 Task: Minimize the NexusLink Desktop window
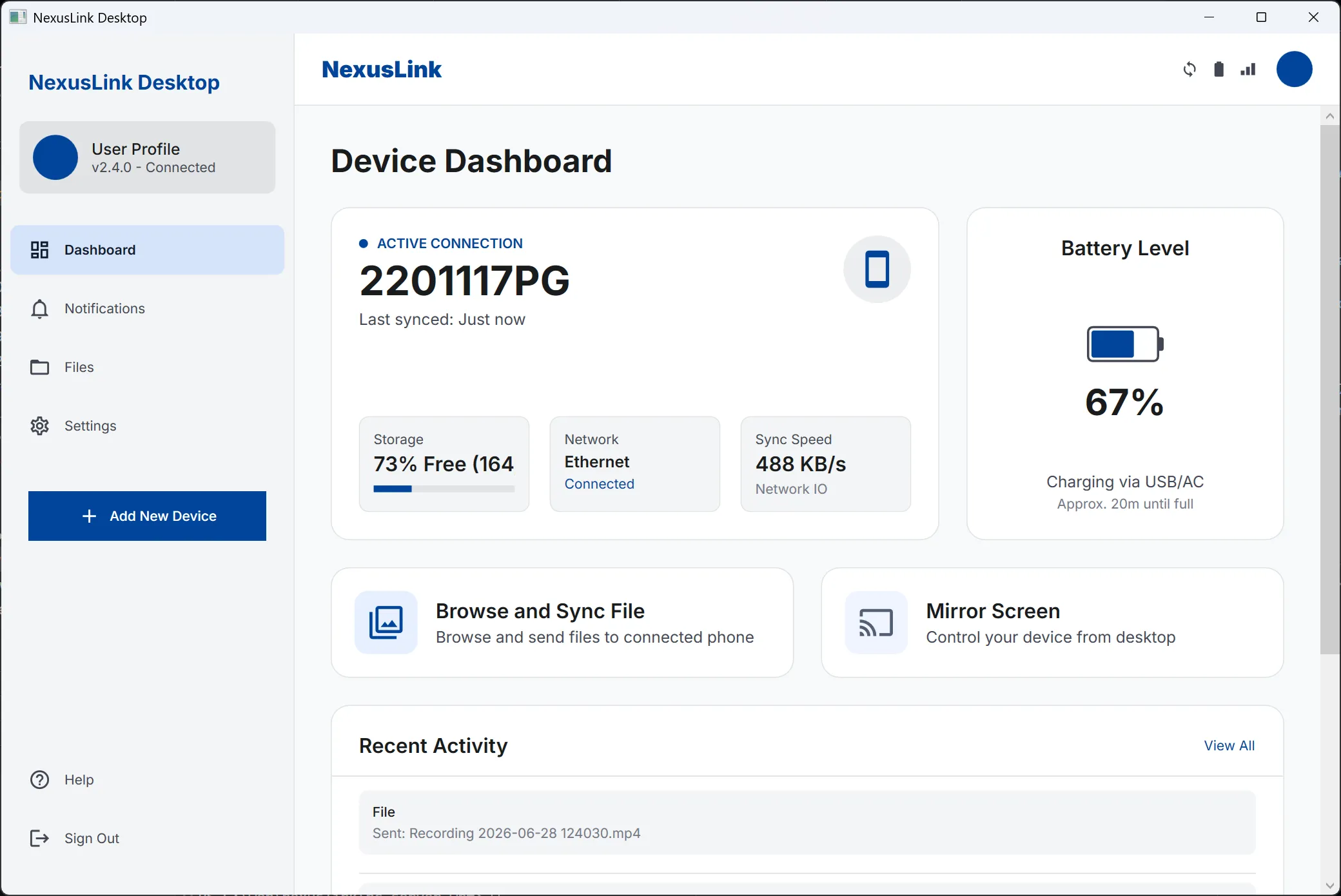1209,17
